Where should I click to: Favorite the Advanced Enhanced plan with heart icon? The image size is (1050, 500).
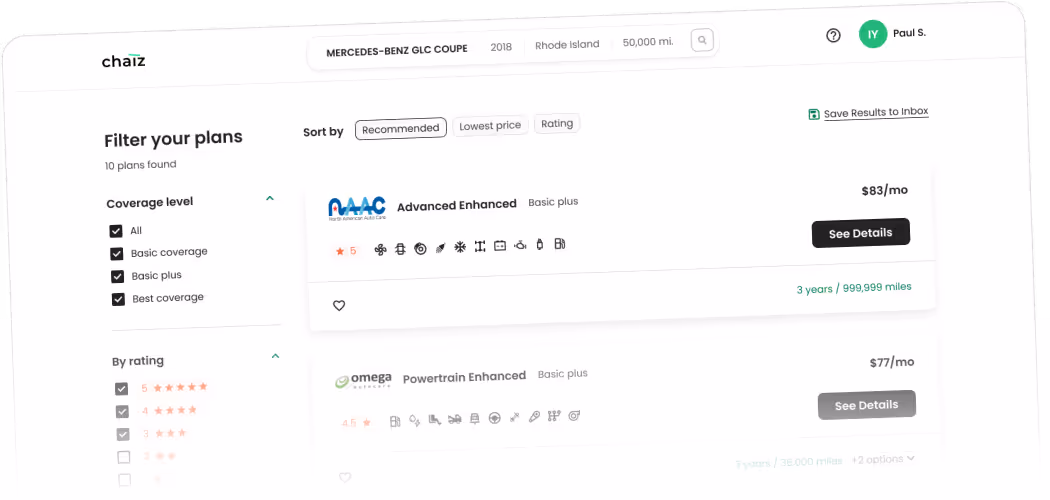coord(339,305)
